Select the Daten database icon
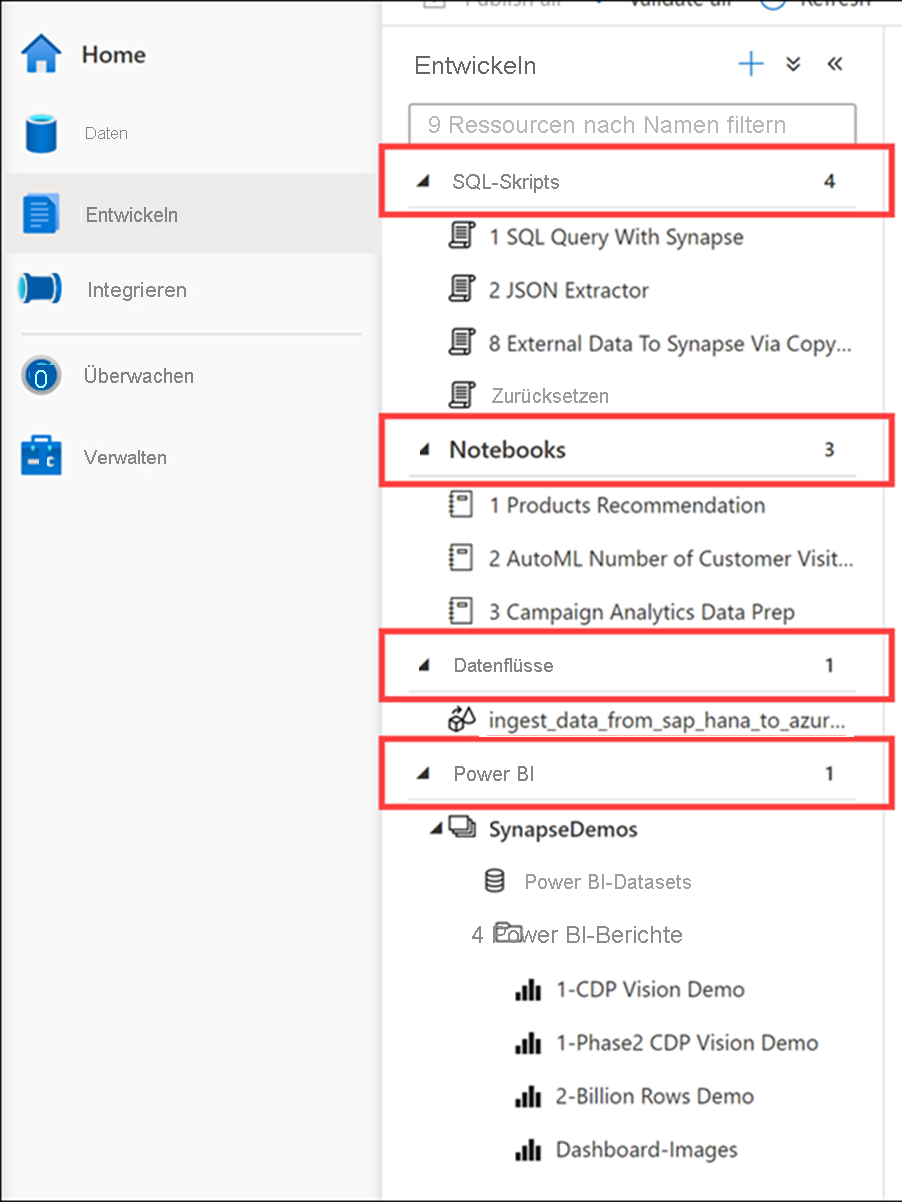This screenshot has height=1202, width=902. 40,133
